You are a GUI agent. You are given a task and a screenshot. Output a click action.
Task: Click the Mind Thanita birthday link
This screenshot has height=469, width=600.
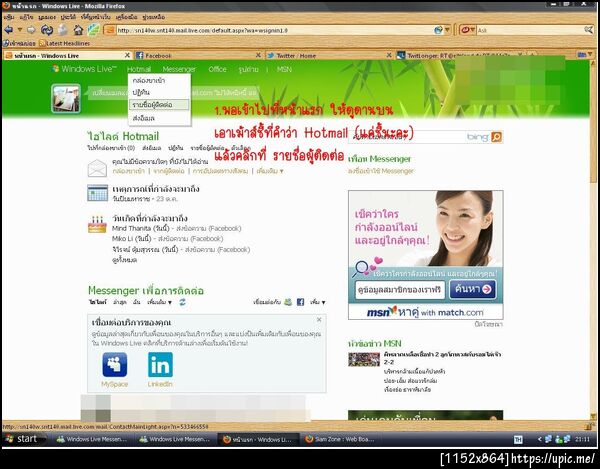pyautogui.click(x=131, y=228)
